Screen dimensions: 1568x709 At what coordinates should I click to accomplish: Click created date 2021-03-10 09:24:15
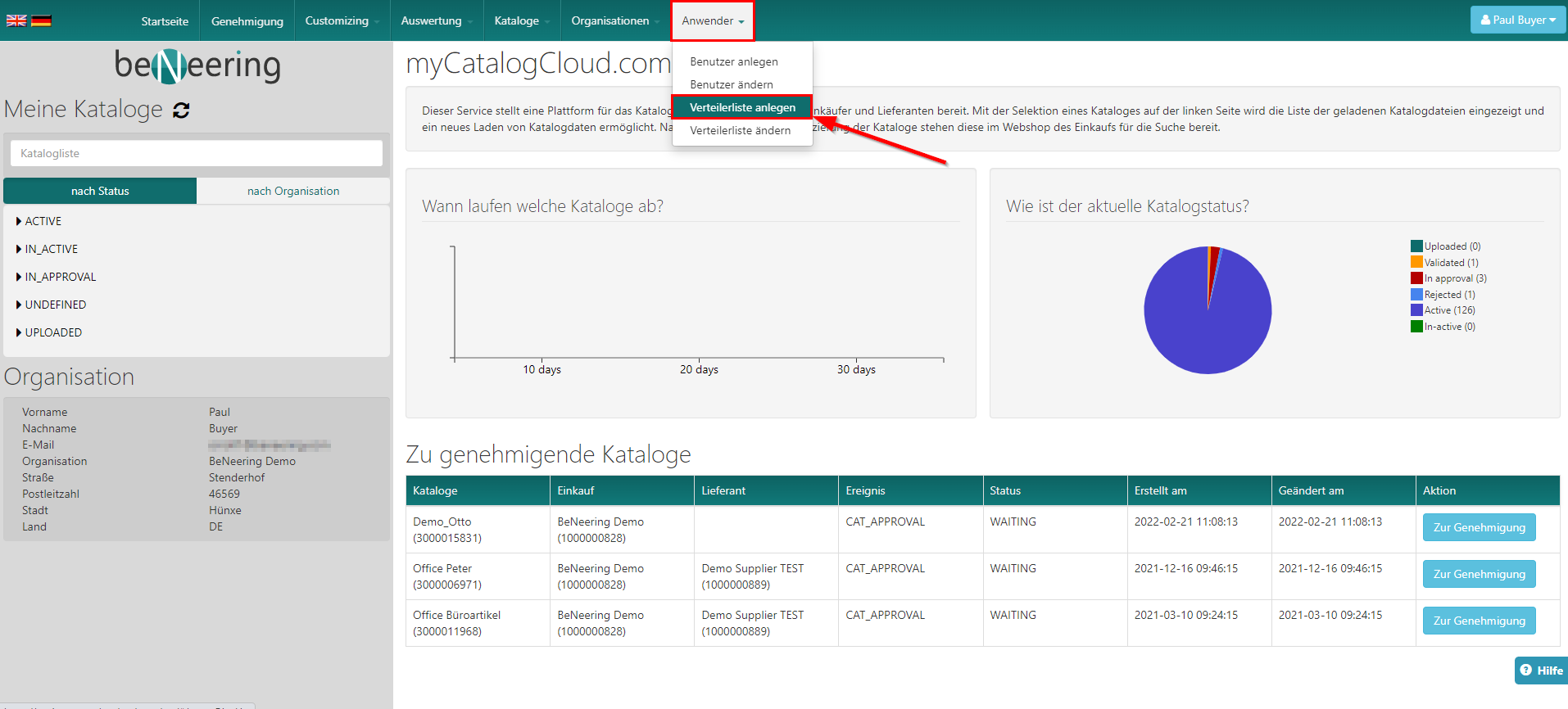(x=1186, y=615)
